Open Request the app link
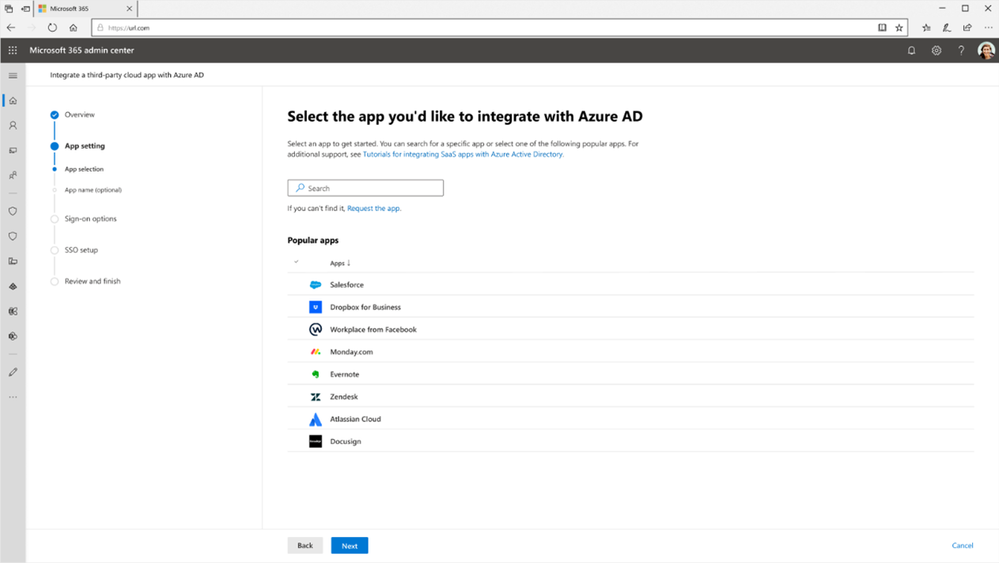999x563 pixels. tap(374, 208)
